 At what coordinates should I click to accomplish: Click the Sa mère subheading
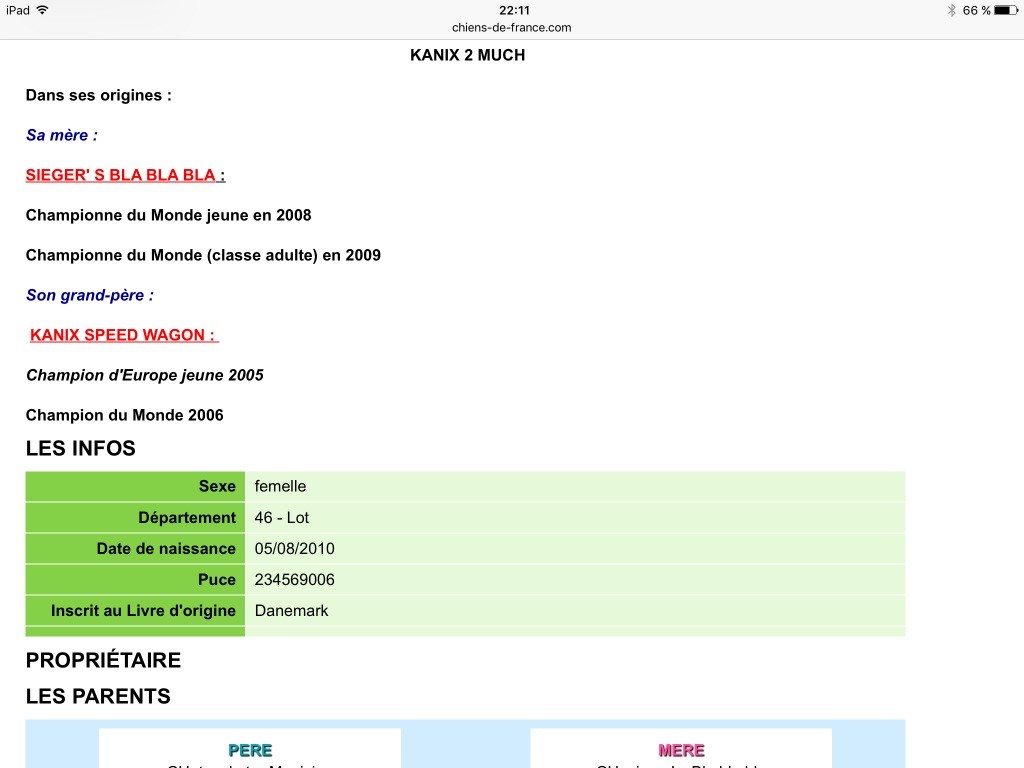pos(62,135)
